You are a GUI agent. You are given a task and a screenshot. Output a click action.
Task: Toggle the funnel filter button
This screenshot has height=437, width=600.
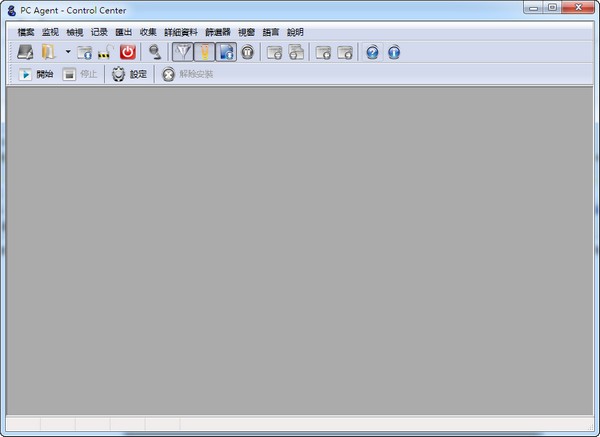click(x=183, y=52)
